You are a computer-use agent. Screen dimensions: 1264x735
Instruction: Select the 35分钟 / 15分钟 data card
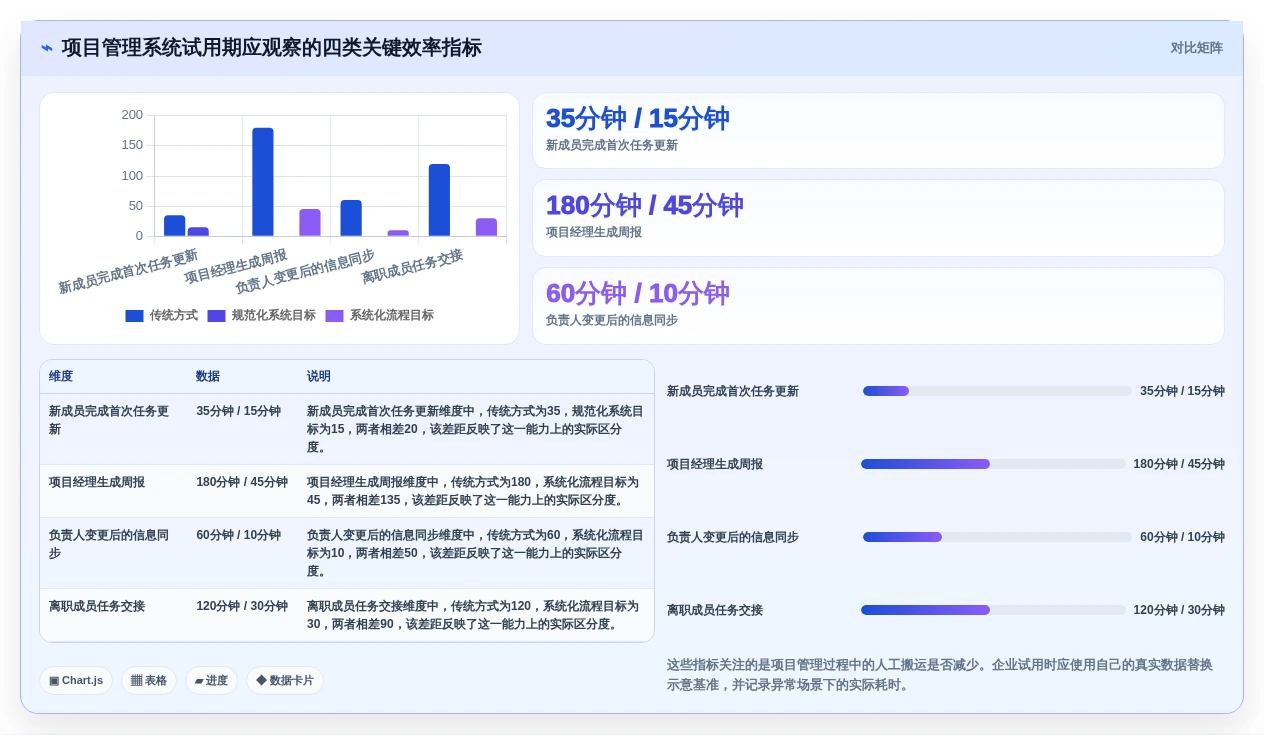point(878,131)
